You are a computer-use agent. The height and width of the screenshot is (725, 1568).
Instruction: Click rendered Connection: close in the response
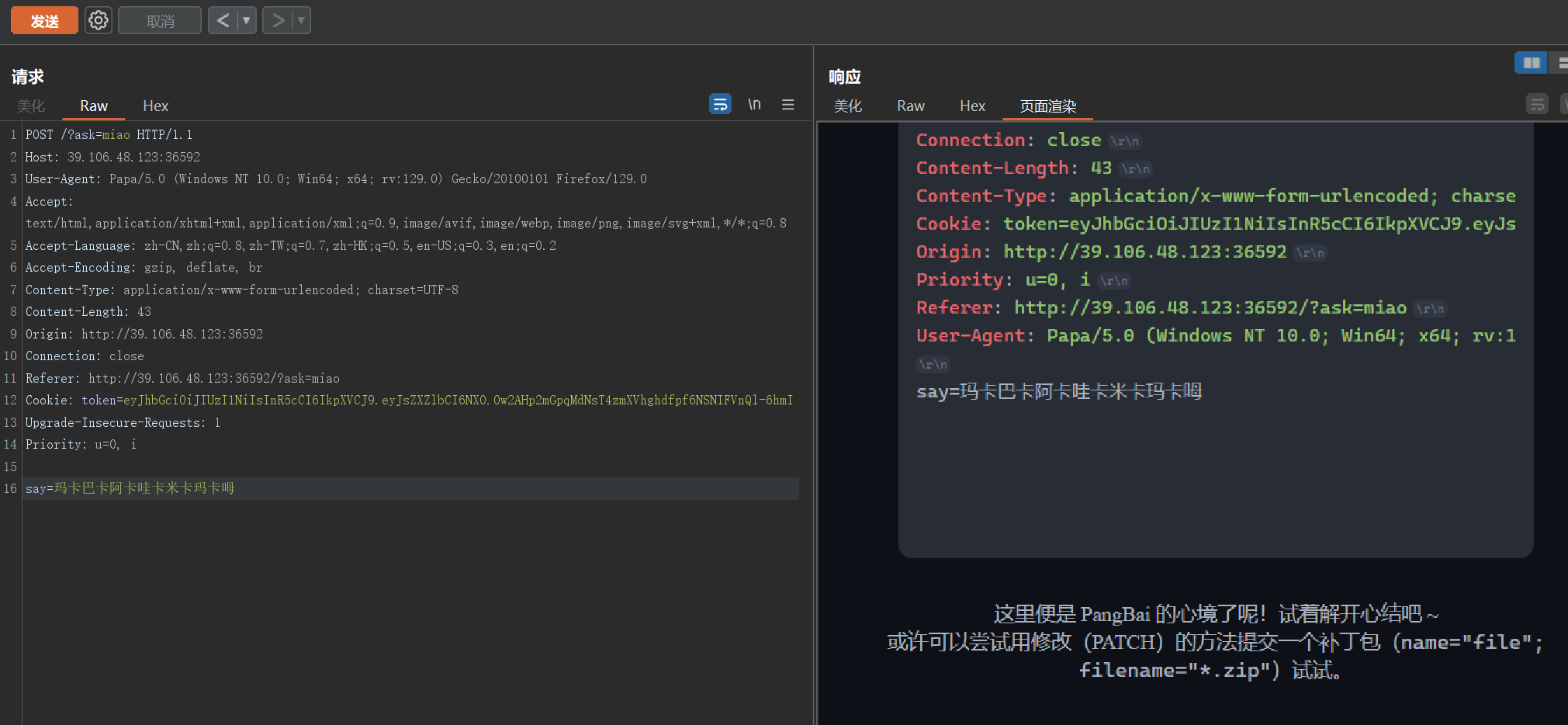[1008, 140]
